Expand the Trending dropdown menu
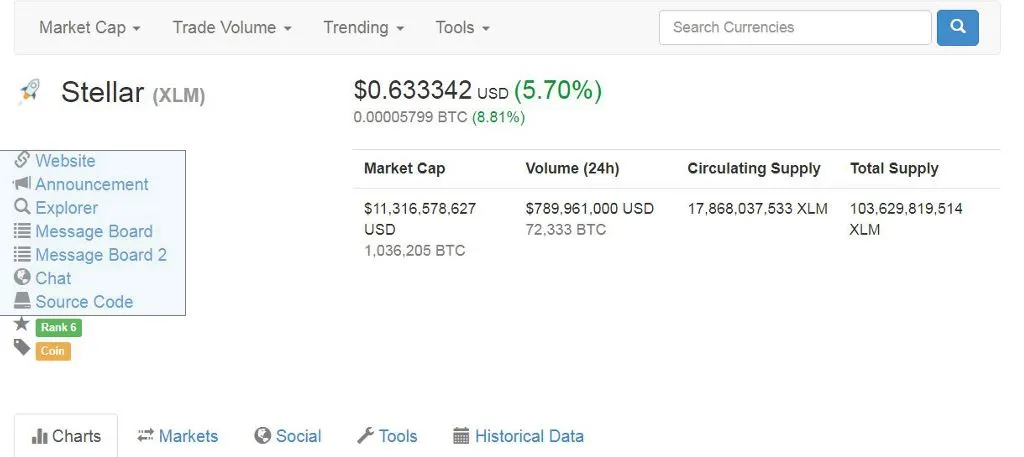The height and width of the screenshot is (457, 1024). coord(364,27)
